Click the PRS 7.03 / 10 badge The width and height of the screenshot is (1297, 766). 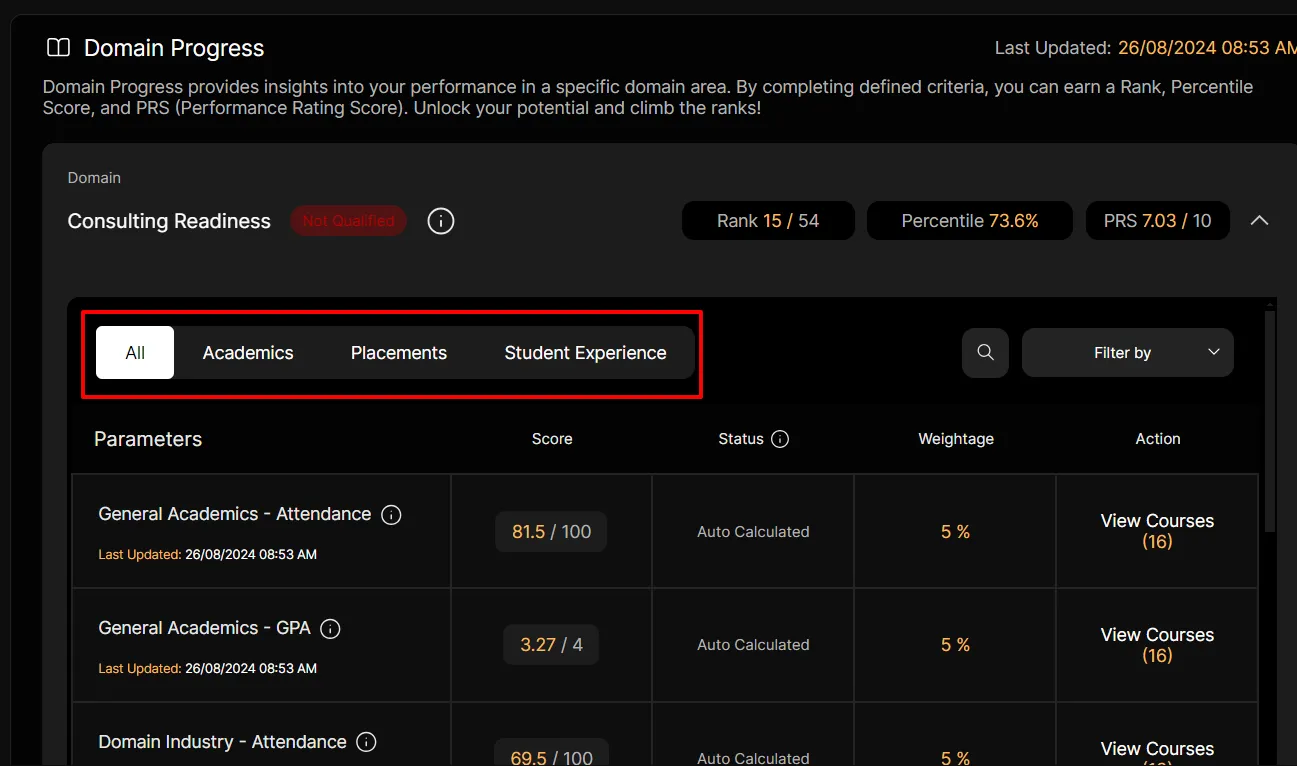click(x=1157, y=221)
